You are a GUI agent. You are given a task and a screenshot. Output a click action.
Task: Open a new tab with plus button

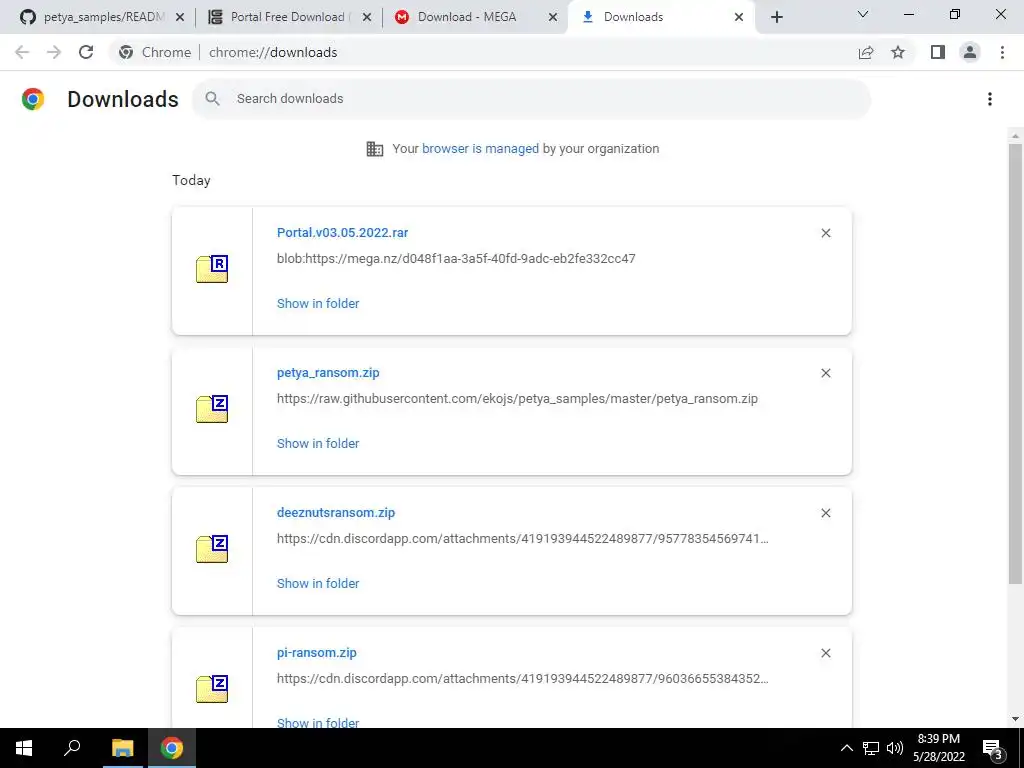pos(776,17)
